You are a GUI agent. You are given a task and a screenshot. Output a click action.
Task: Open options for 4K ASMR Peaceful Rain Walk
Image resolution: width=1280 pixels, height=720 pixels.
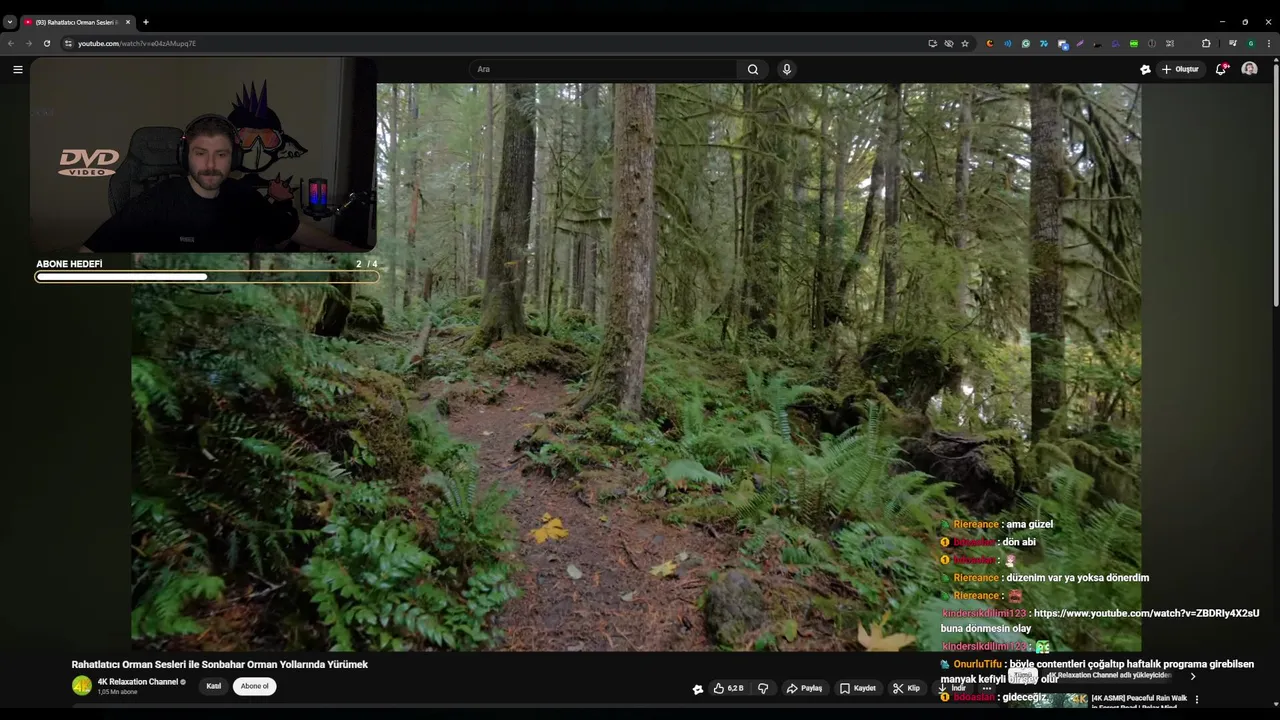[1196, 700]
